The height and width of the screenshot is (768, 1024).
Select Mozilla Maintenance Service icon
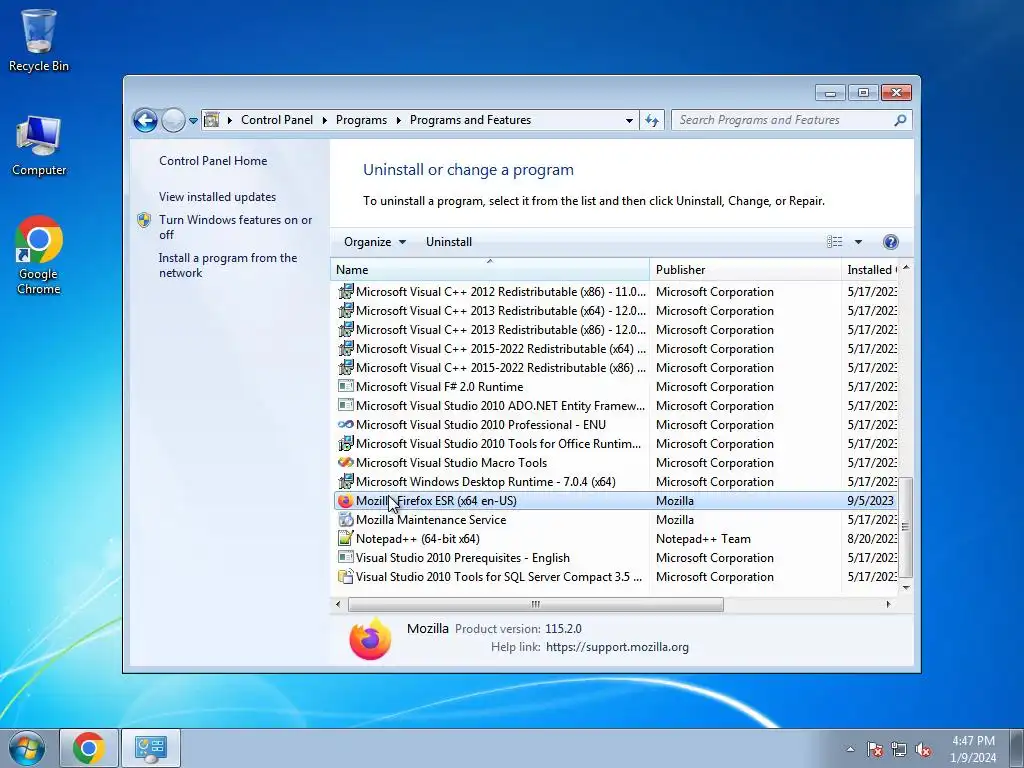(345, 520)
